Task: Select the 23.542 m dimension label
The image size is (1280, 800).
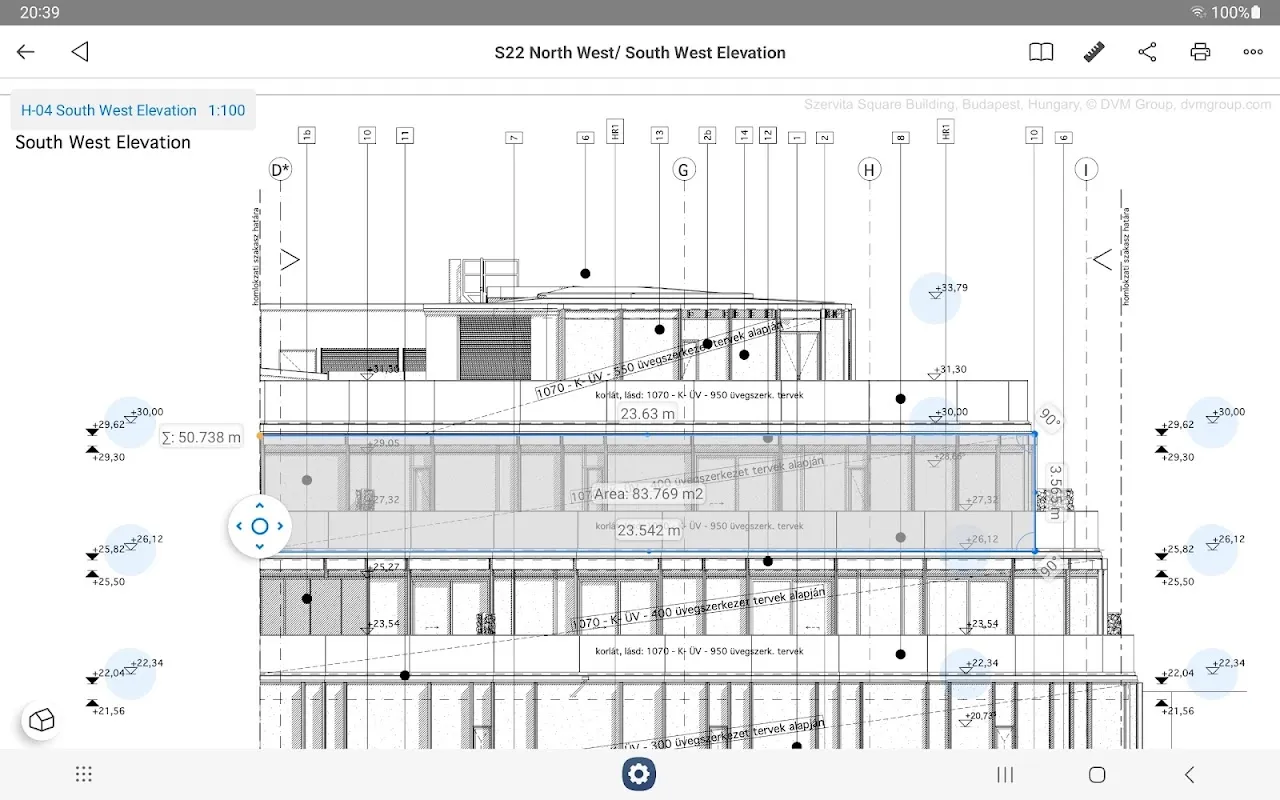Action: point(648,531)
